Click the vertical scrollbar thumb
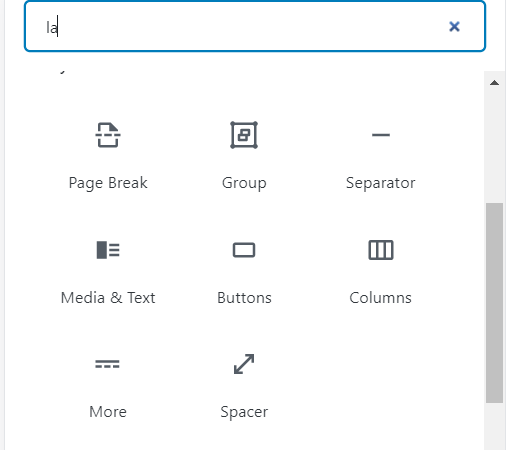 click(495, 303)
